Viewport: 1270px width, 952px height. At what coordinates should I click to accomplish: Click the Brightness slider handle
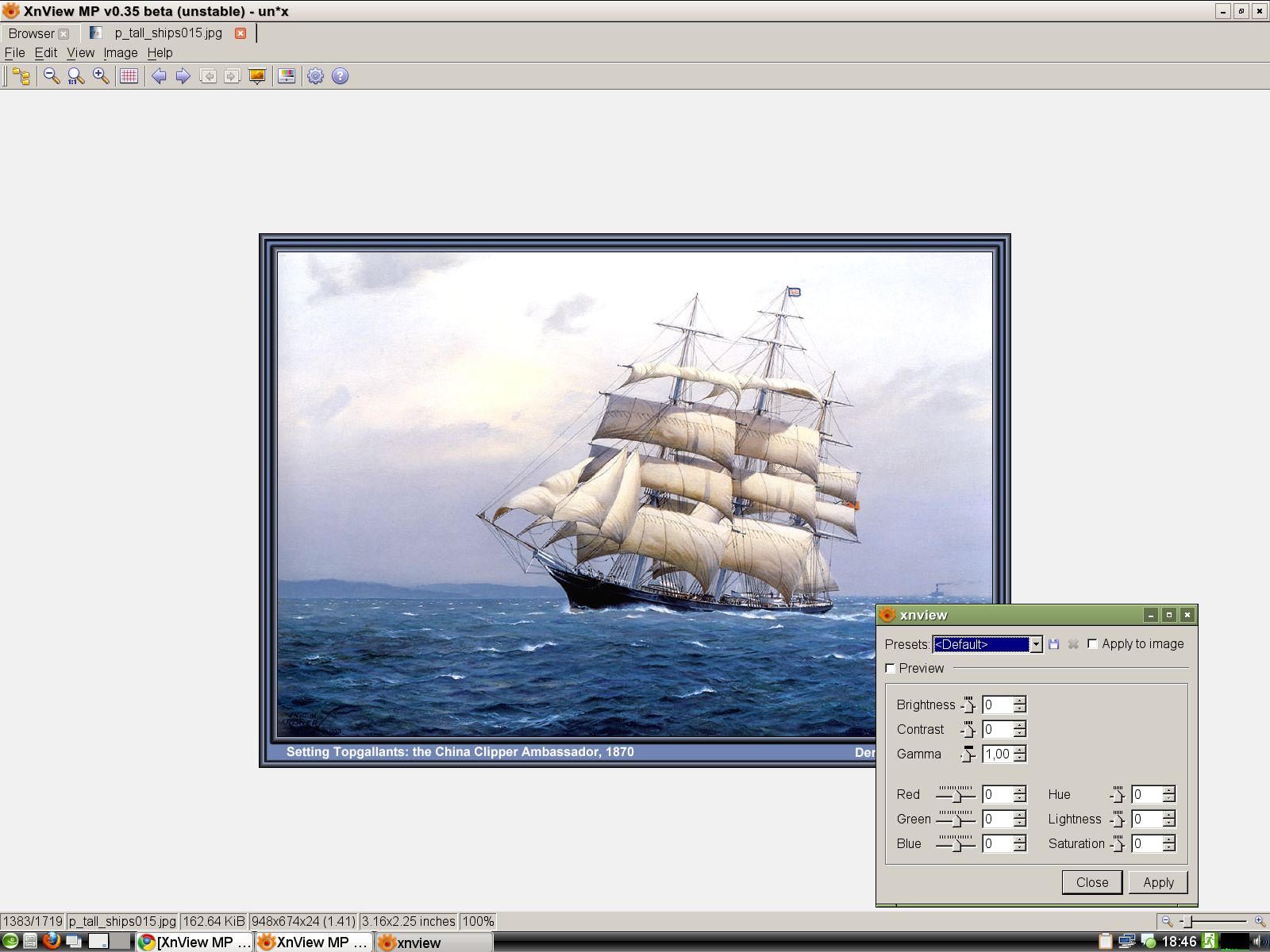968,705
